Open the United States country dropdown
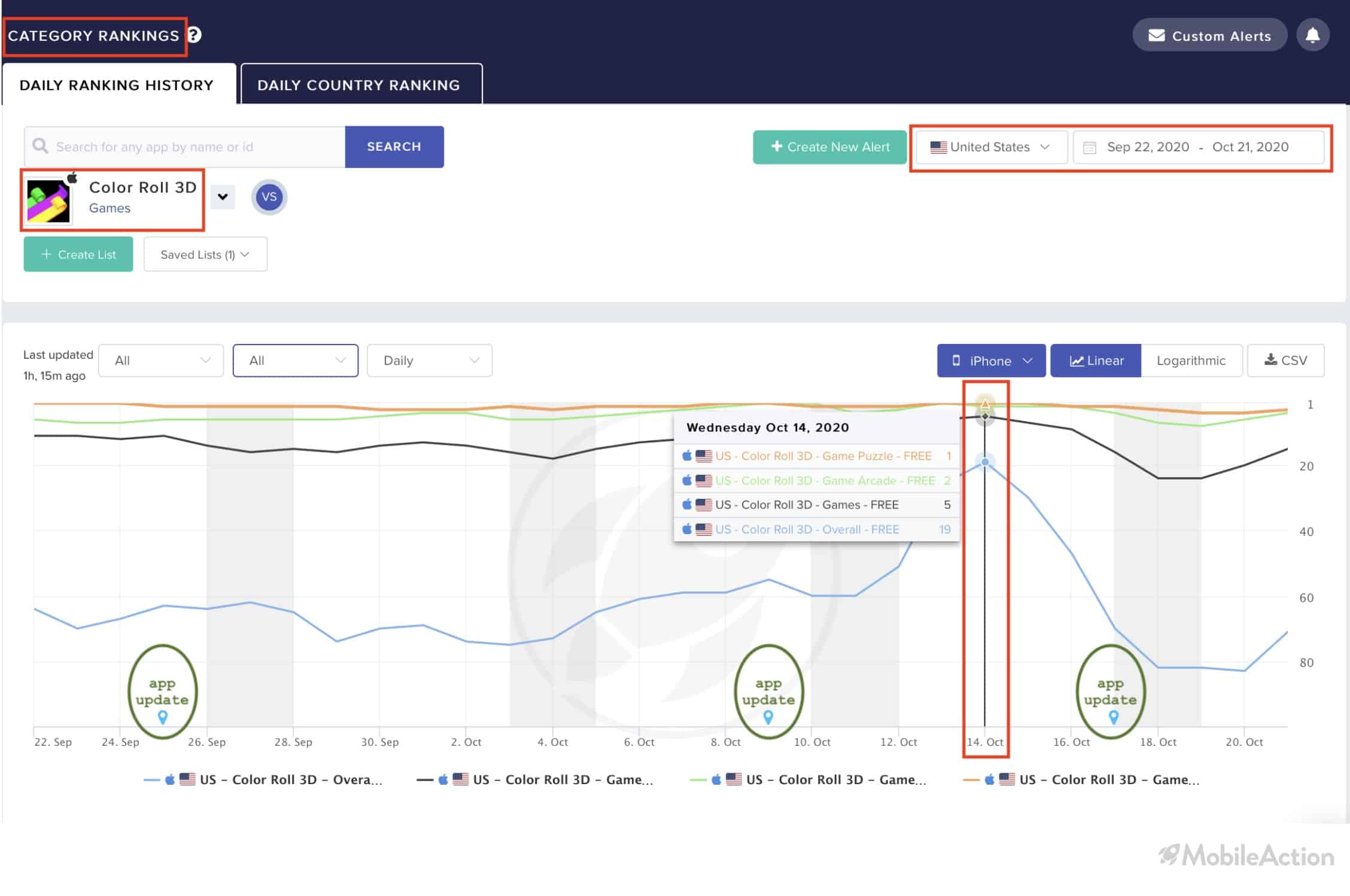Screen dimensions: 1350x896 (x=992, y=147)
